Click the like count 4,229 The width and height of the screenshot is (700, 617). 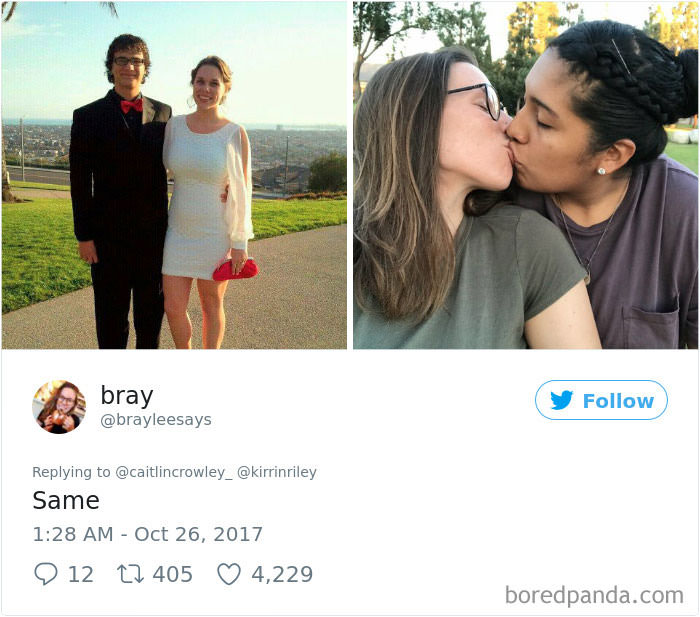coord(282,574)
